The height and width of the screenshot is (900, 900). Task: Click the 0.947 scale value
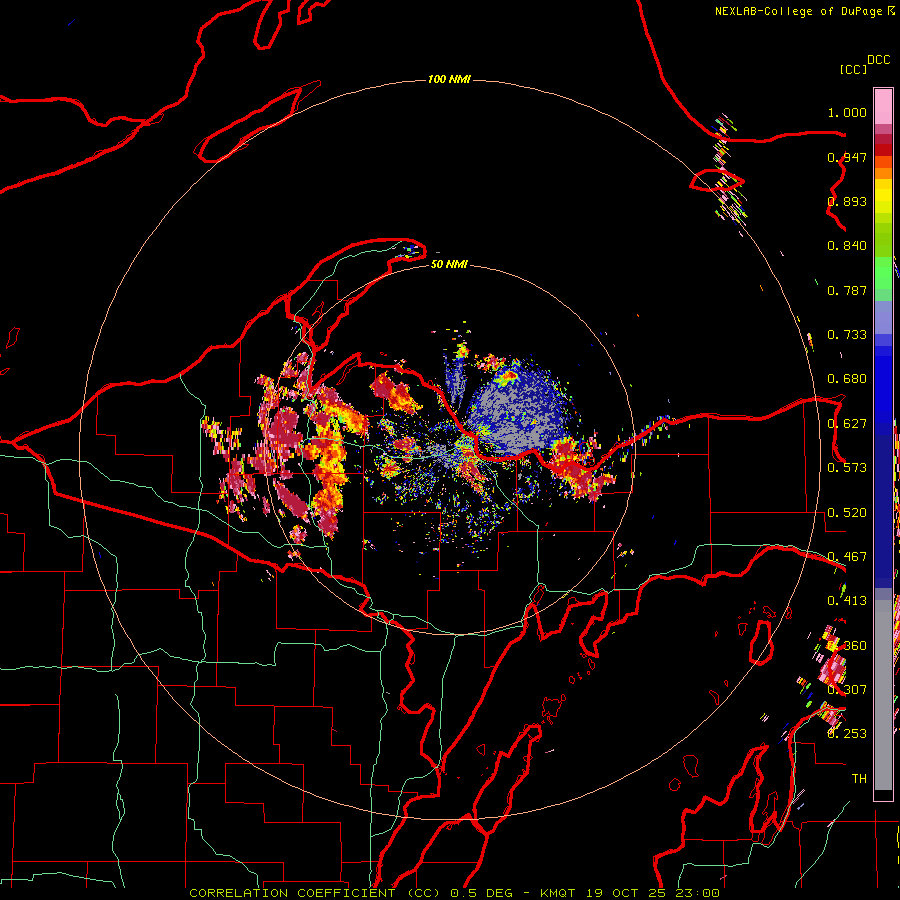pyautogui.click(x=847, y=157)
